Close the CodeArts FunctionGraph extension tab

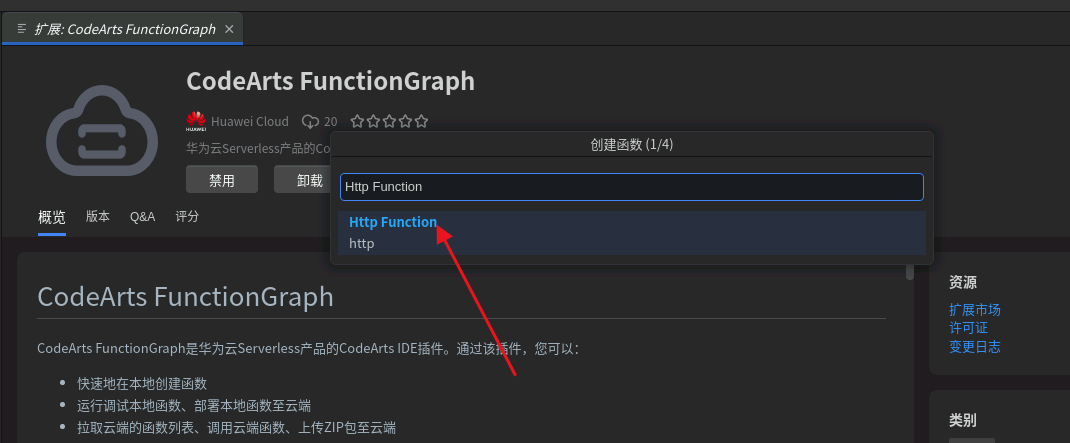tap(229, 29)
